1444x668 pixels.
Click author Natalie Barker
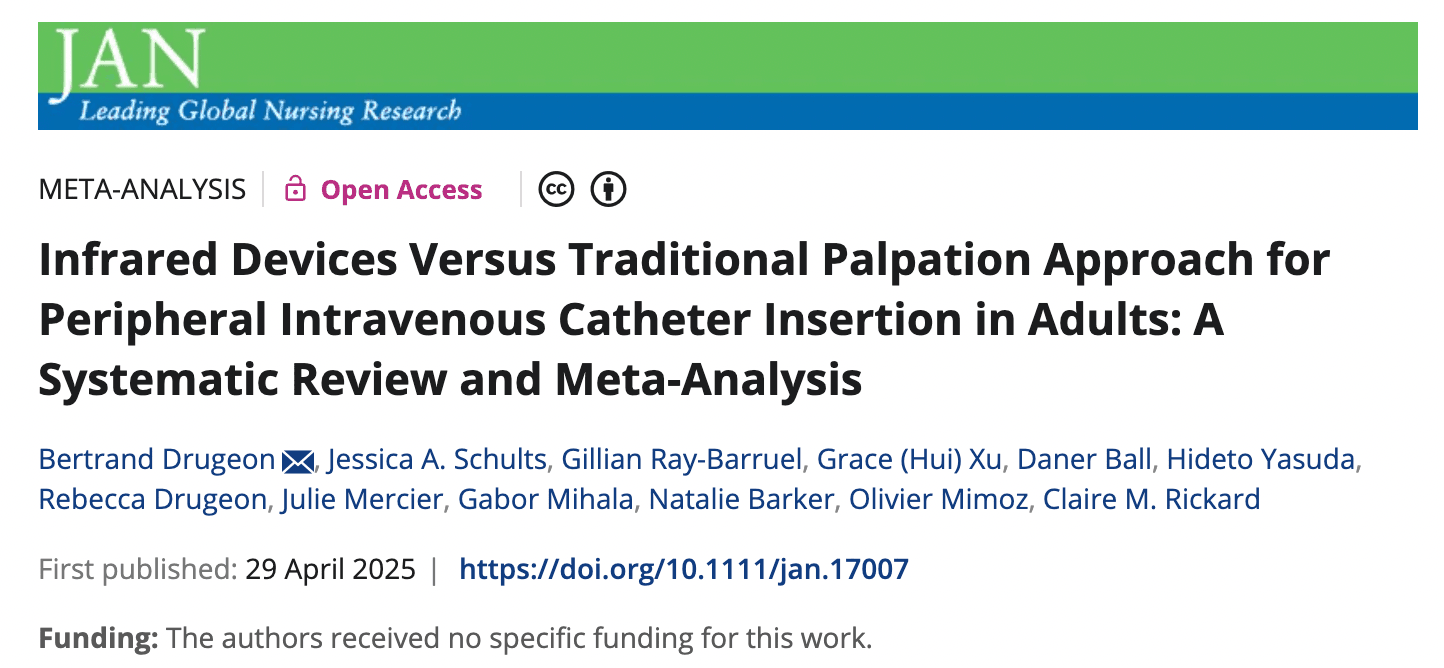point(741,499)
